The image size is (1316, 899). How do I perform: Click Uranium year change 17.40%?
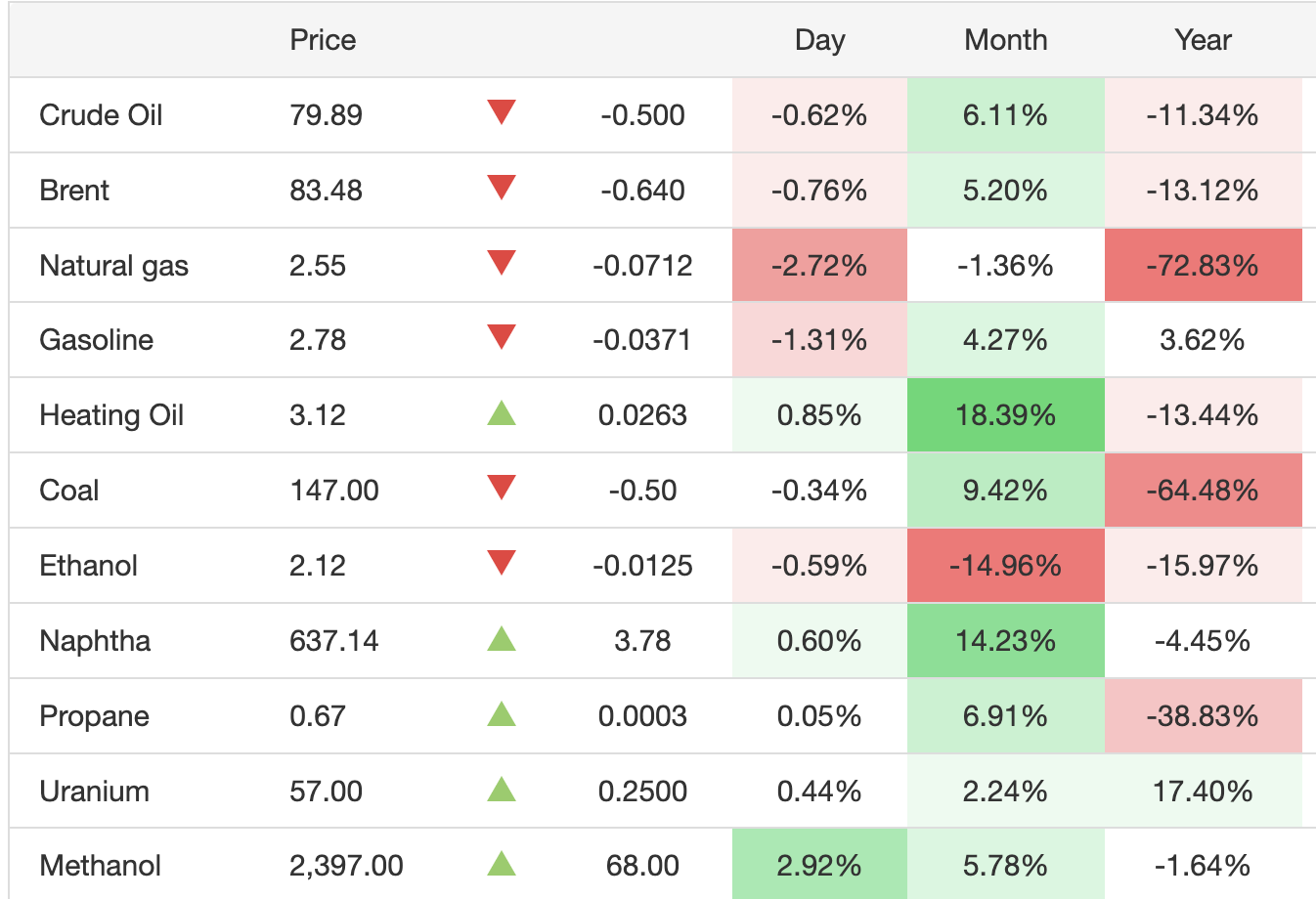tap(1203, 792)
